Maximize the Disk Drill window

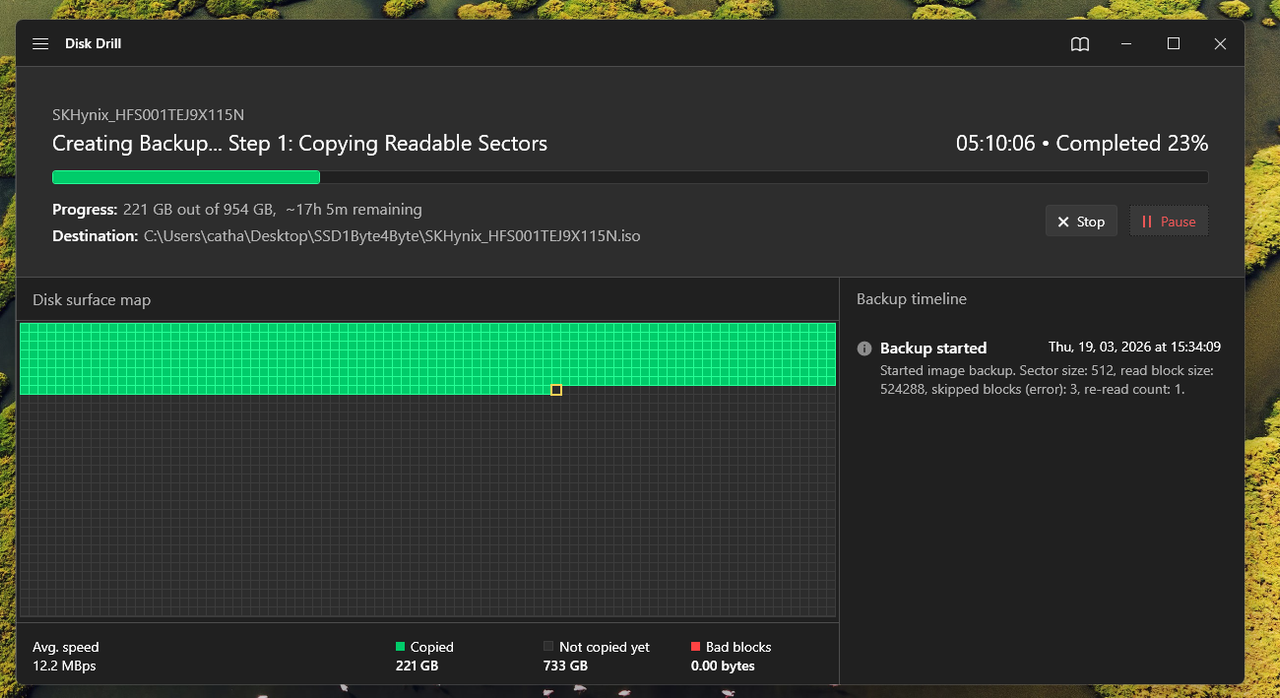[x=1174, y=44]
